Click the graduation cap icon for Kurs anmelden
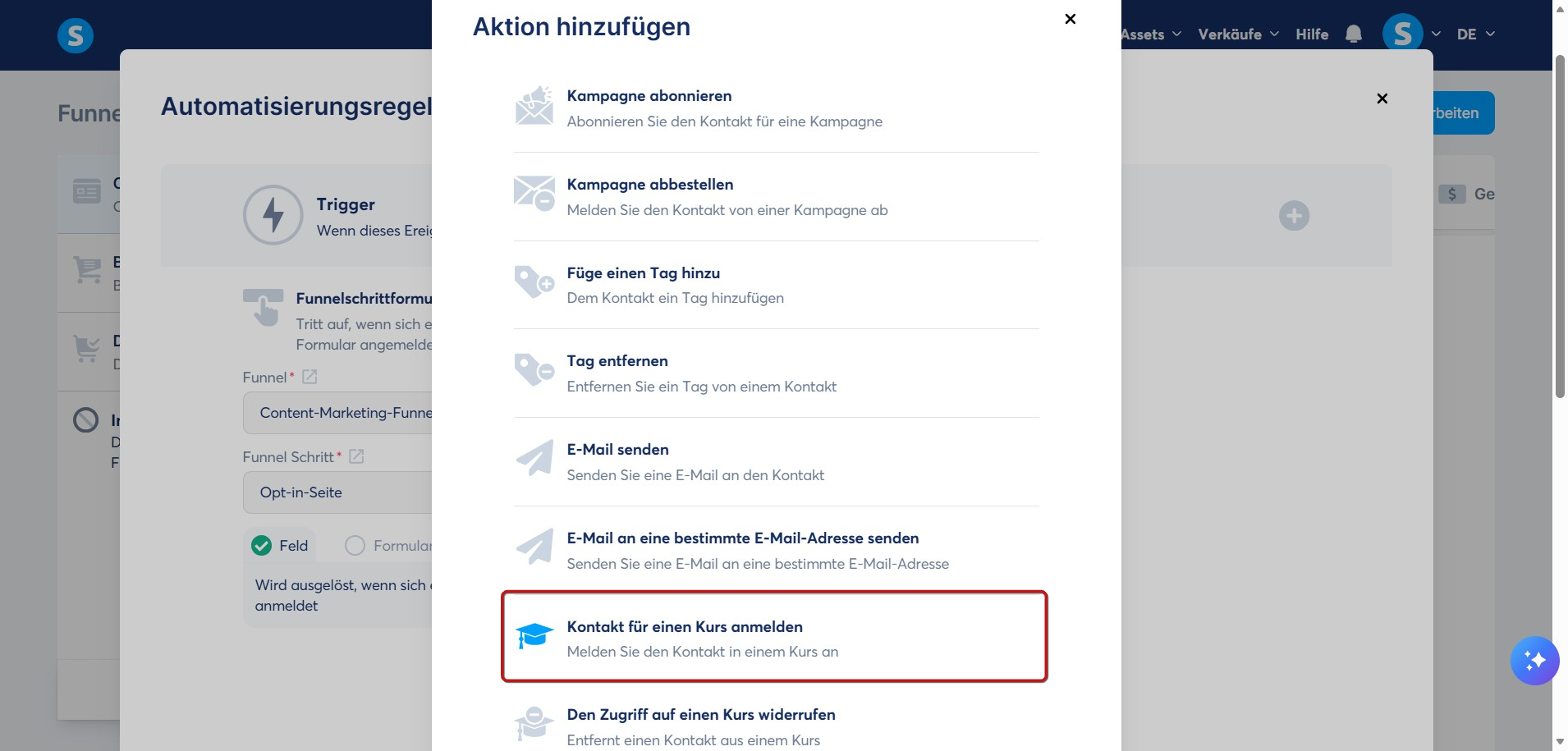 [x=534, y=635]
